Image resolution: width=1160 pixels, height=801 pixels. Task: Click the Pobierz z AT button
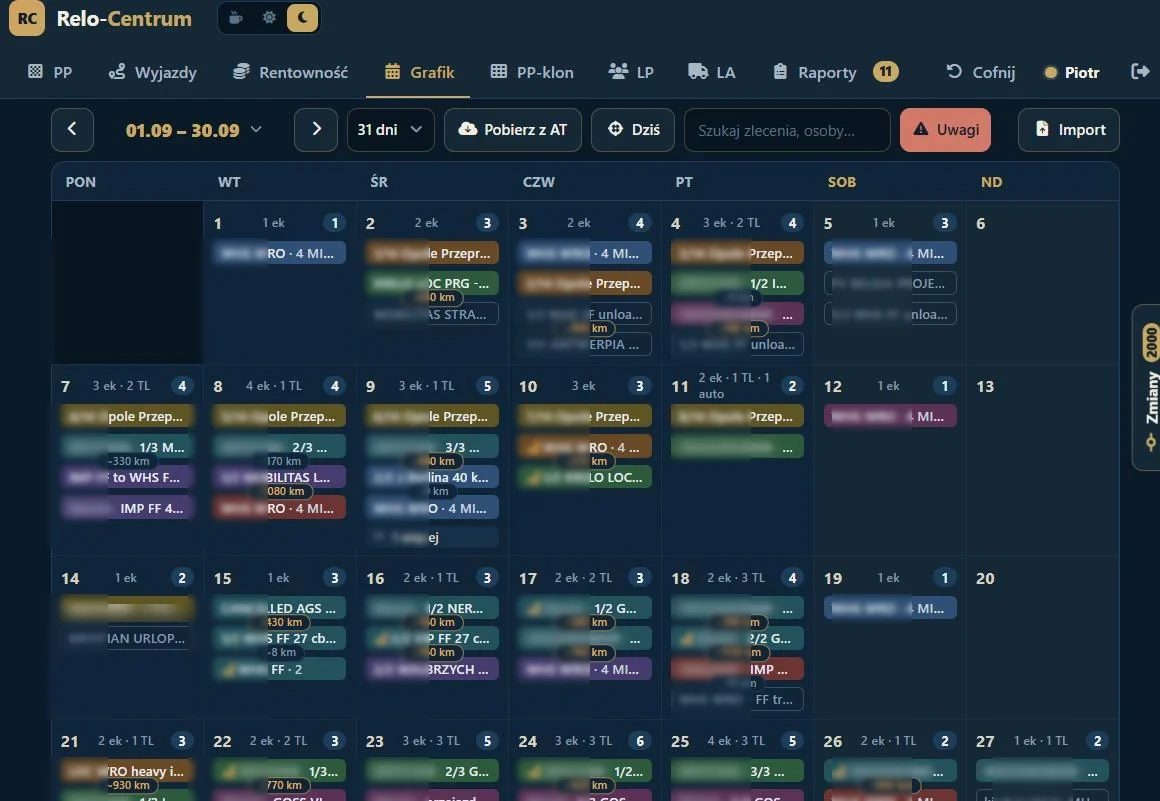(x=513, y=130)
